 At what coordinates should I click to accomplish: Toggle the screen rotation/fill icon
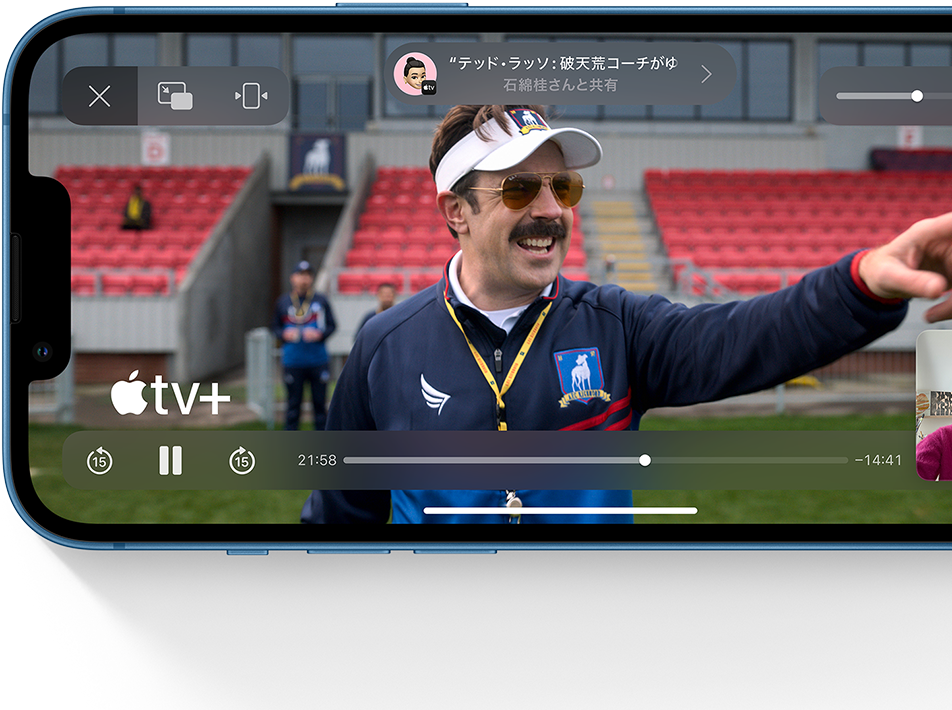[251, 96]
